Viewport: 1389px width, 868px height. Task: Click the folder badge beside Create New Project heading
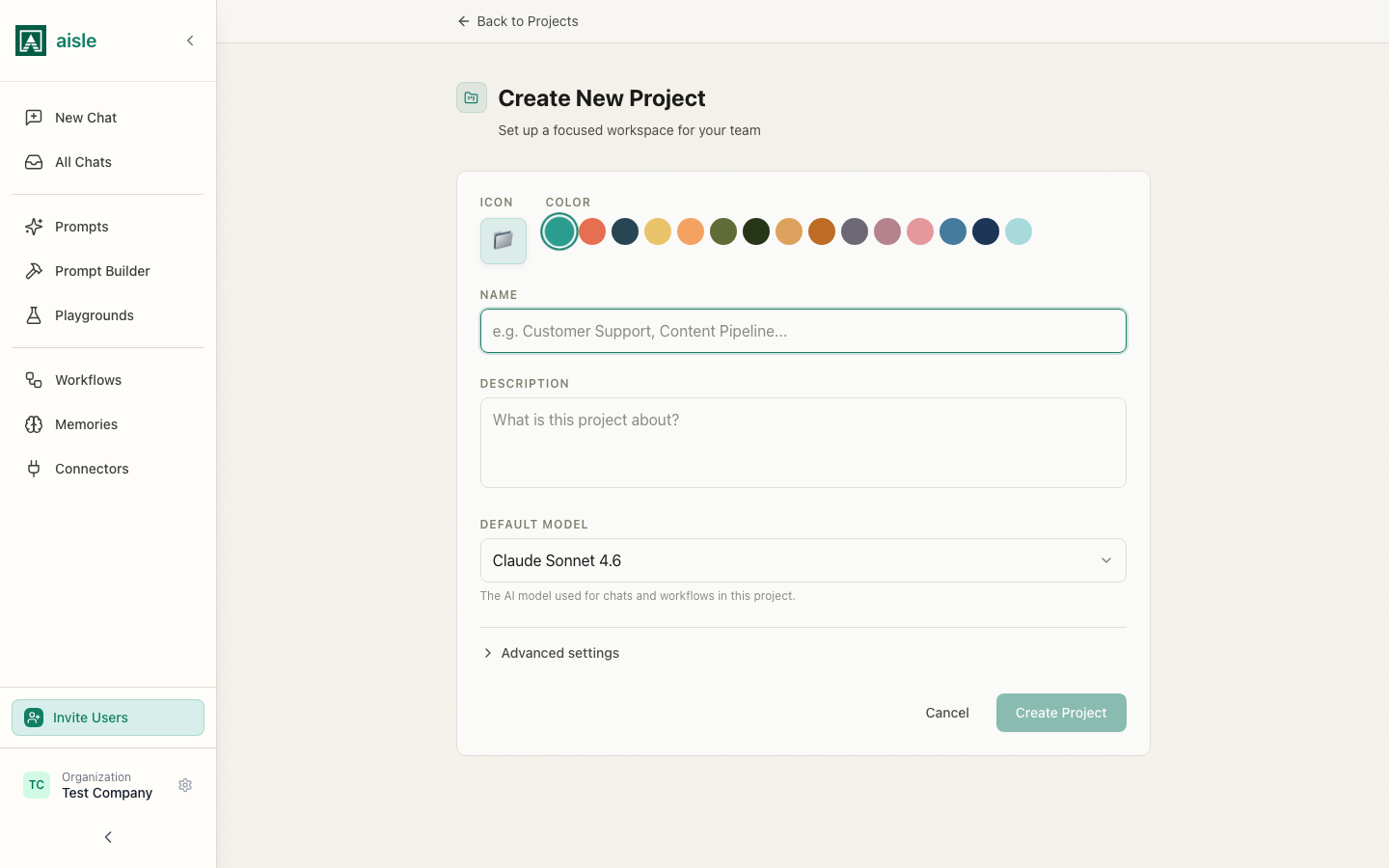[471, 97]
